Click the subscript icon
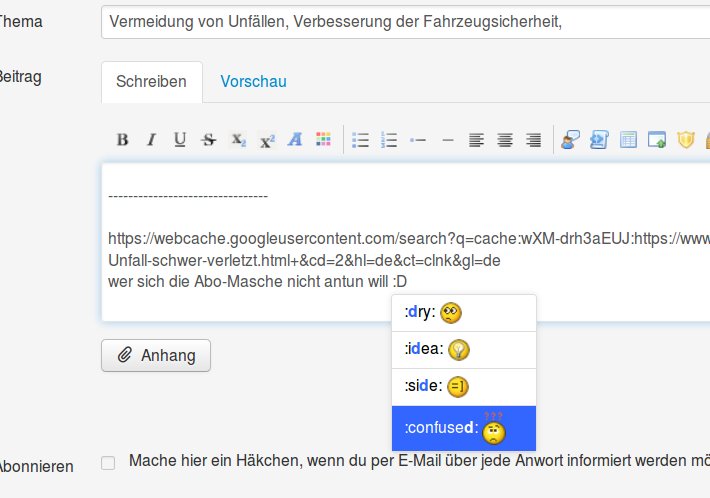 [238, 140]
